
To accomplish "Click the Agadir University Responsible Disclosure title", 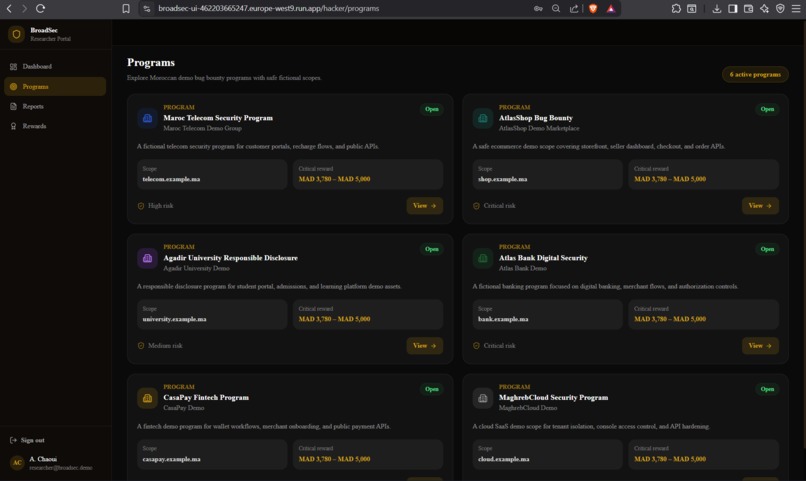I will point(230,257).
